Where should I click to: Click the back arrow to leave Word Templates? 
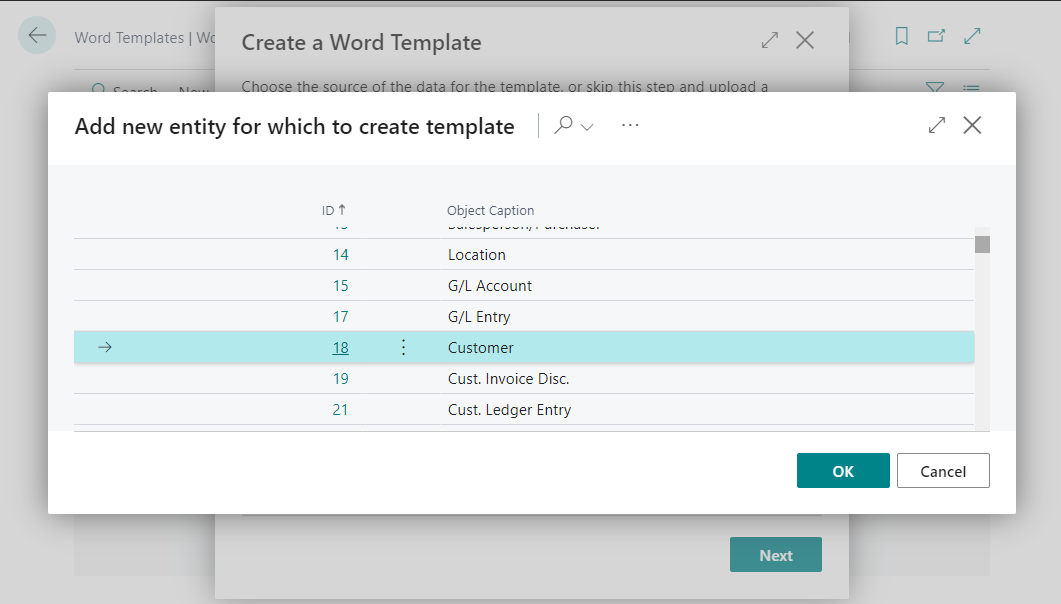(36, 35)
